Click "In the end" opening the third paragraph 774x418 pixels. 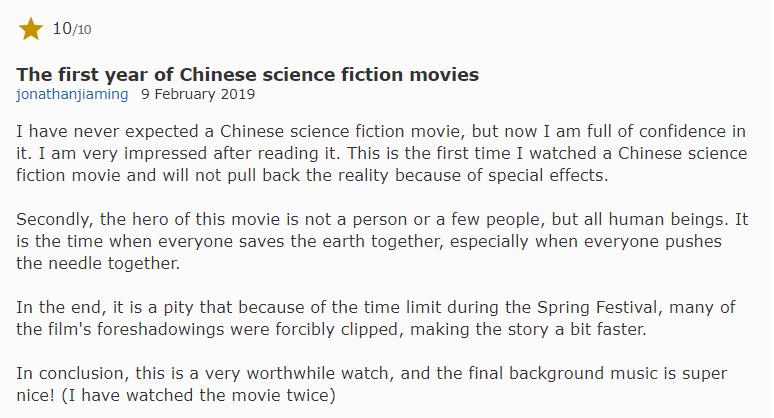pos(56,308)
